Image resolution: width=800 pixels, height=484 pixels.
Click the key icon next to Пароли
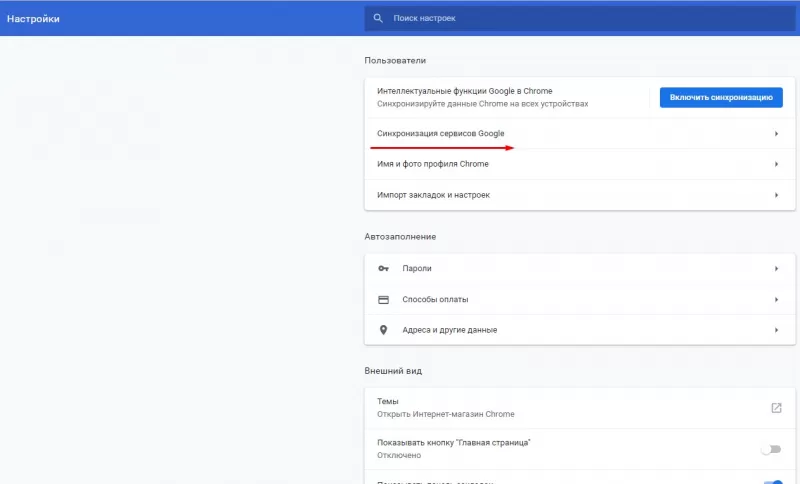[383, 268]
